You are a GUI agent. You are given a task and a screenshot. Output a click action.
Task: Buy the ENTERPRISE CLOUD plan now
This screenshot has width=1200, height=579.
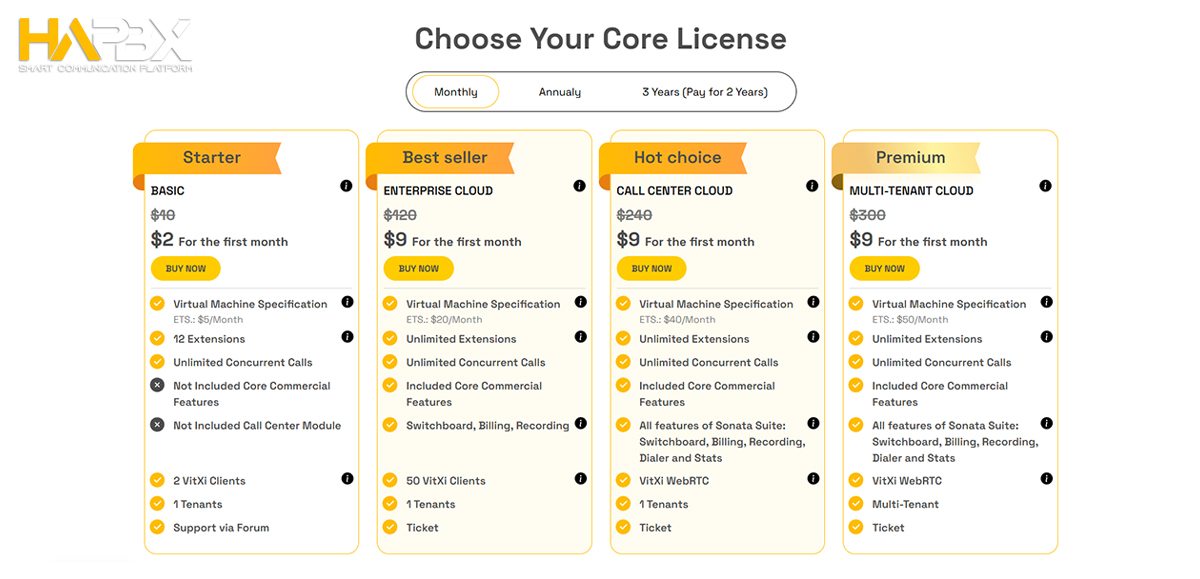pos(419,268)
